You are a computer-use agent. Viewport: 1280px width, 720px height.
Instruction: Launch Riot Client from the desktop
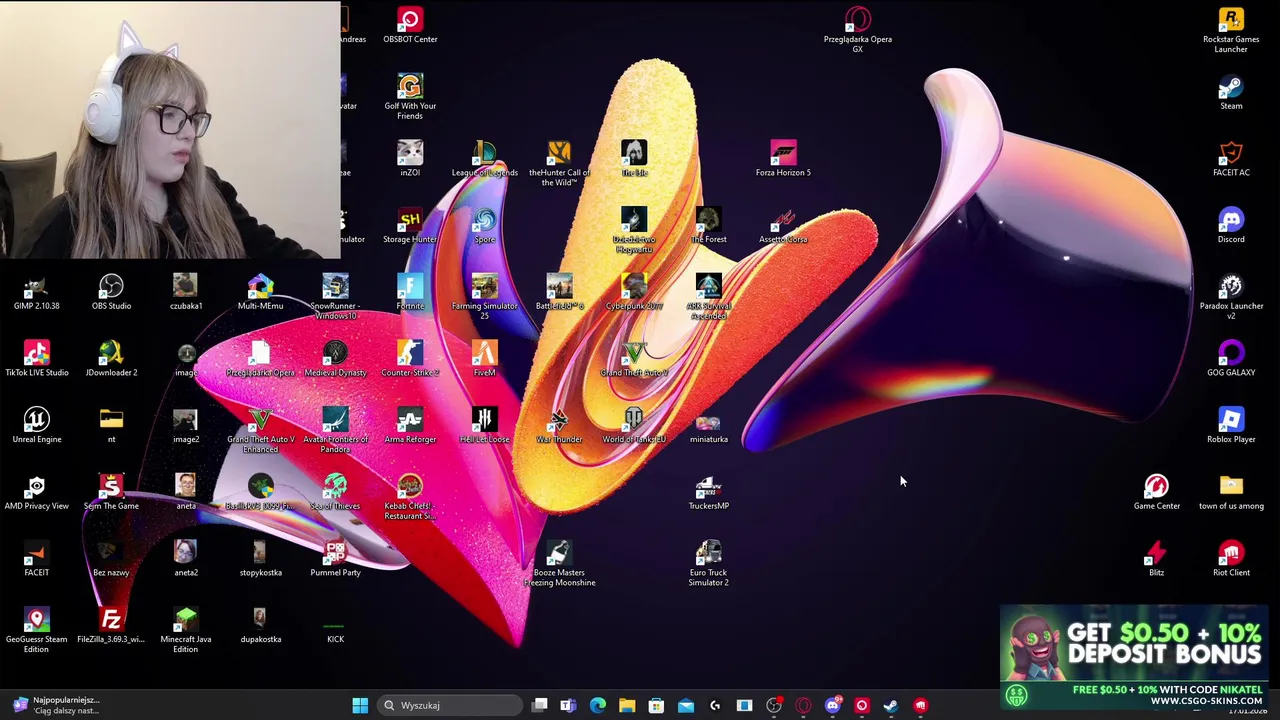(1231, 559)
